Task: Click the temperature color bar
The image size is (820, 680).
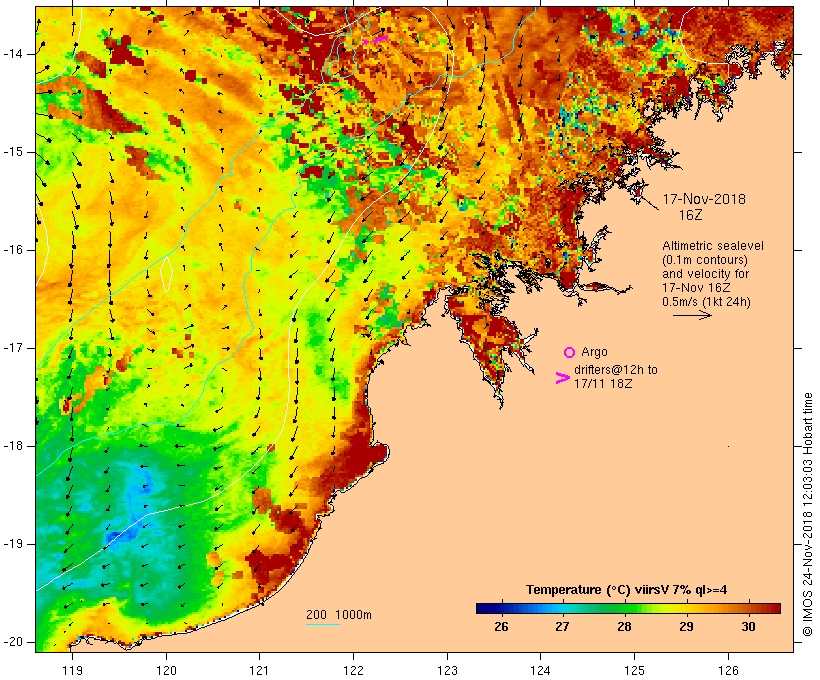Action: point(628,608)
